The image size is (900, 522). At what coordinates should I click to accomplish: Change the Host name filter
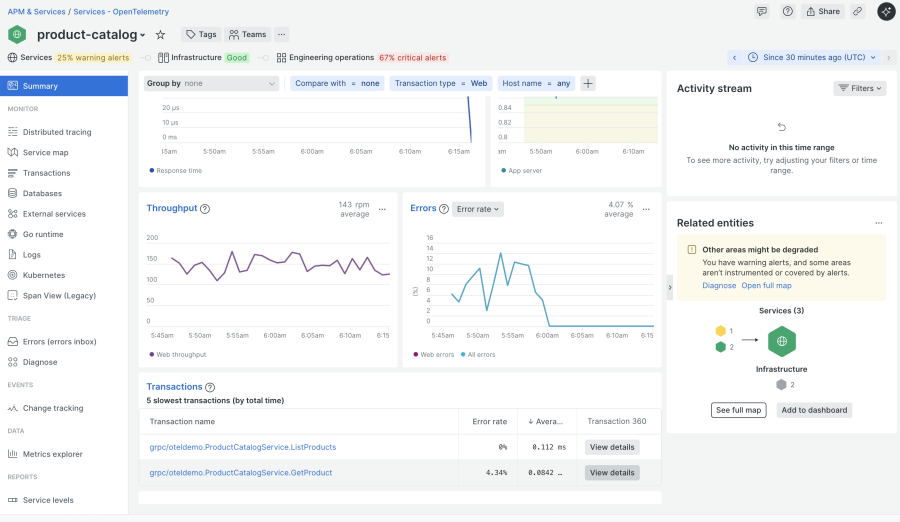pyautogui.click(x=536, y=83)
